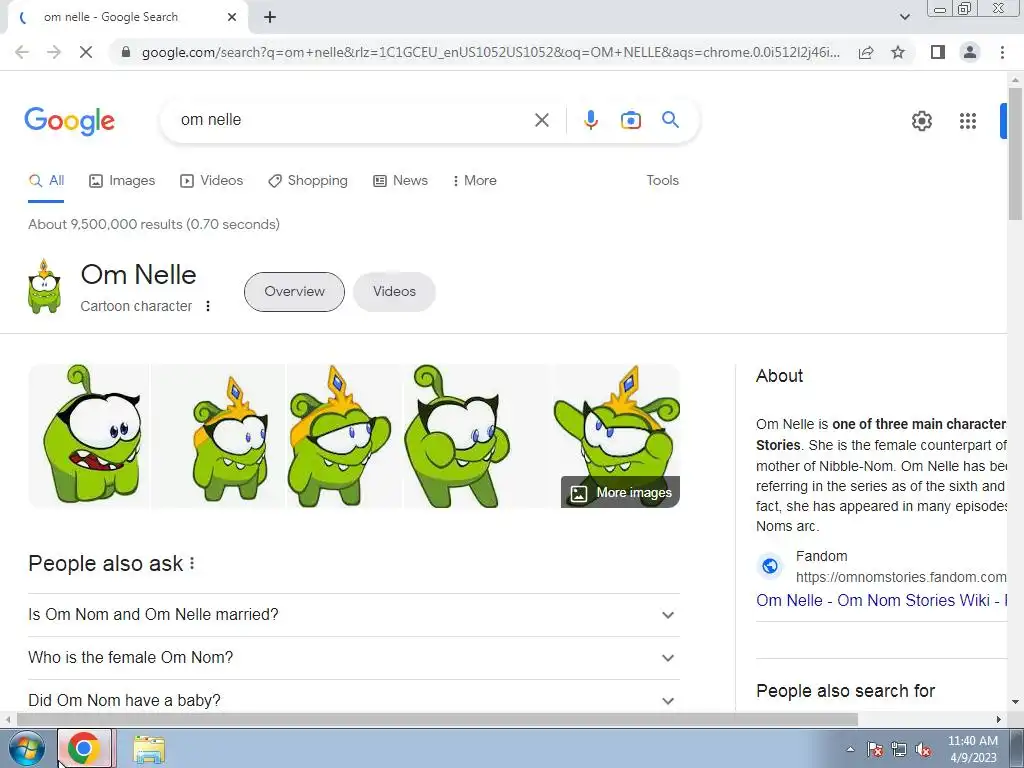Screen dimensions: 1024x768
Task: Switch to the News tab
Action: pos(400,181)
